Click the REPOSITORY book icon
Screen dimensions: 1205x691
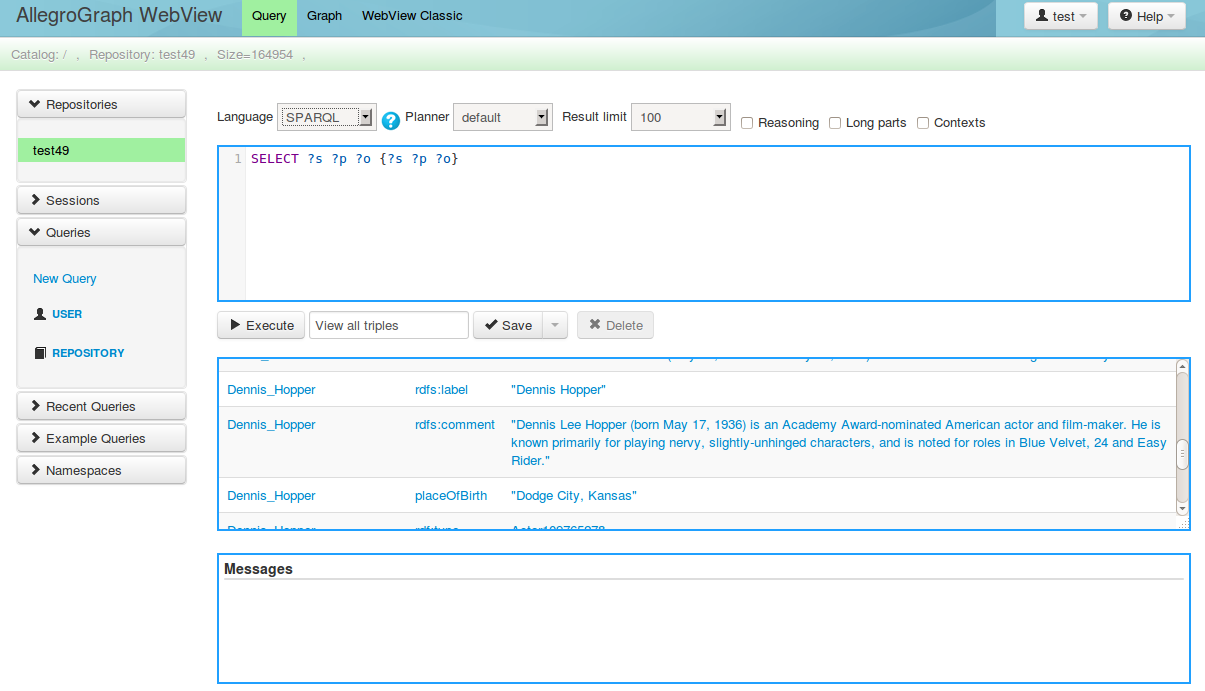[40, 353]
